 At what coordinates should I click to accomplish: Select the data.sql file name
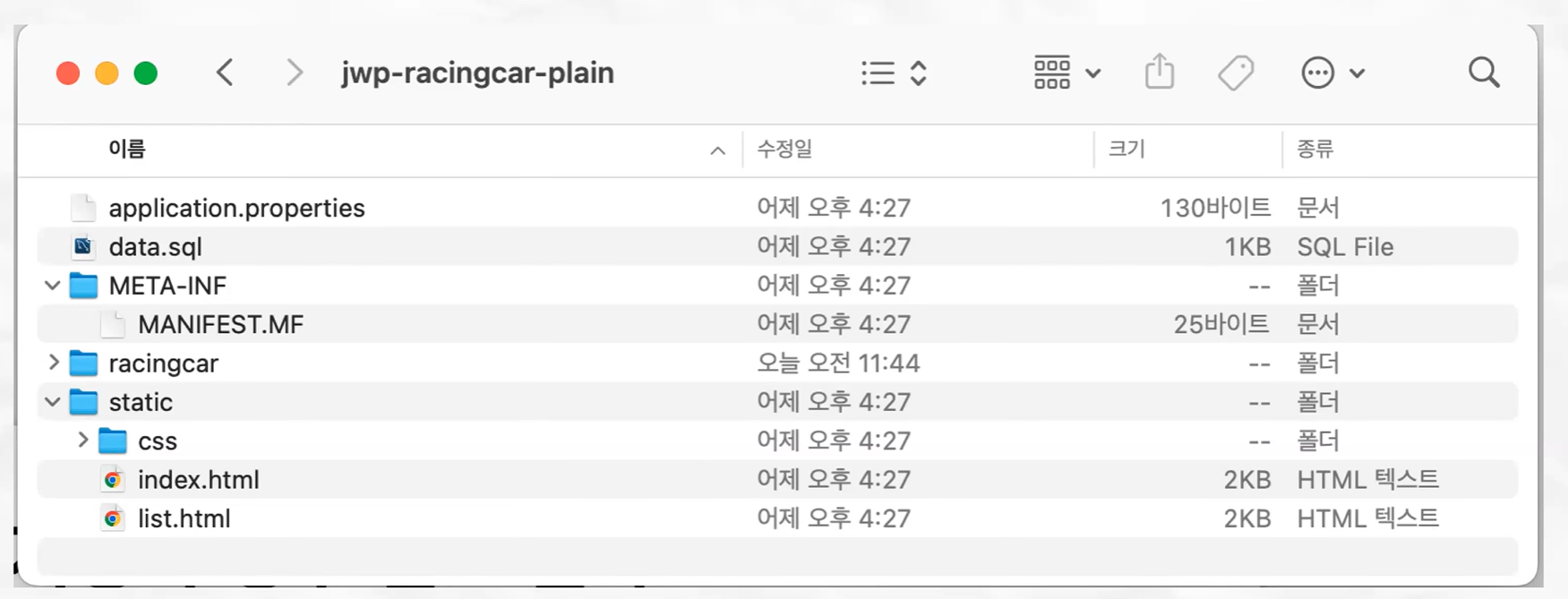coord(156,247)
